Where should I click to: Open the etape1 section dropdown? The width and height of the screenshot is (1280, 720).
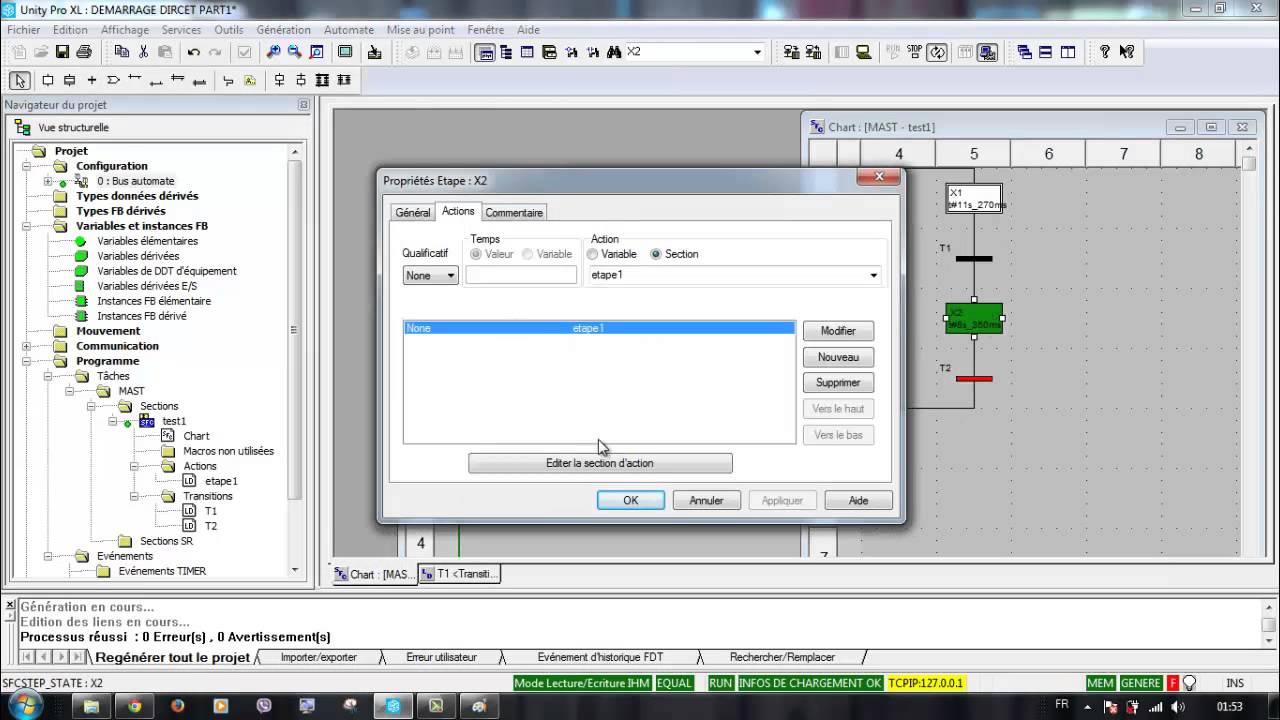874,275
